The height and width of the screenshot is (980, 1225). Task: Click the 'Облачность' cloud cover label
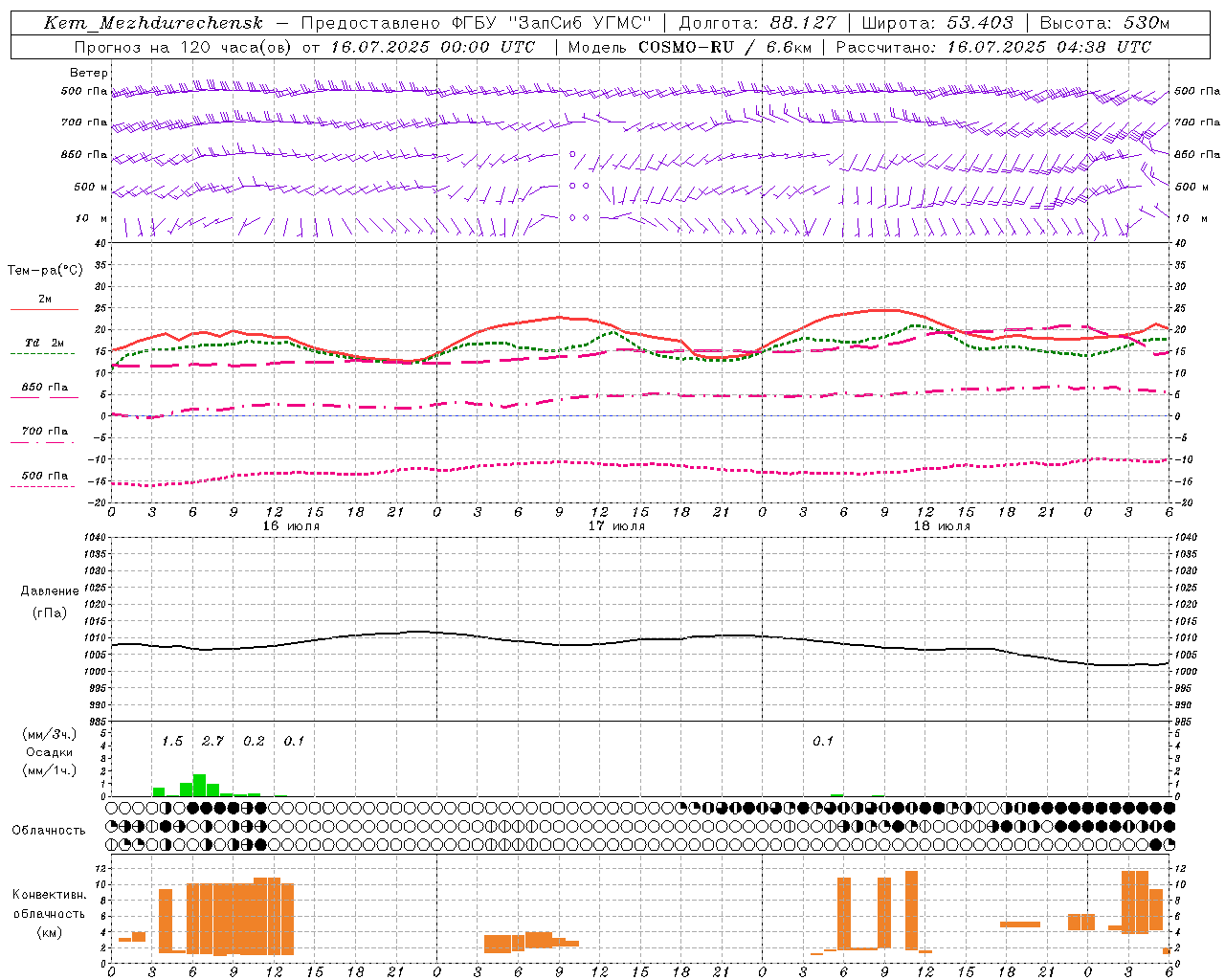click(49, 830)
